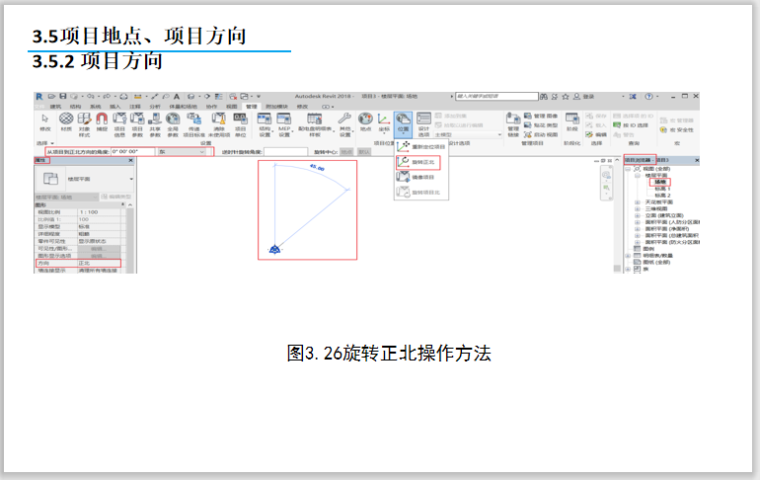Click the 地点 (Location) globe icon
This screenshot has width=760, height=480.
tap(366, 119)
